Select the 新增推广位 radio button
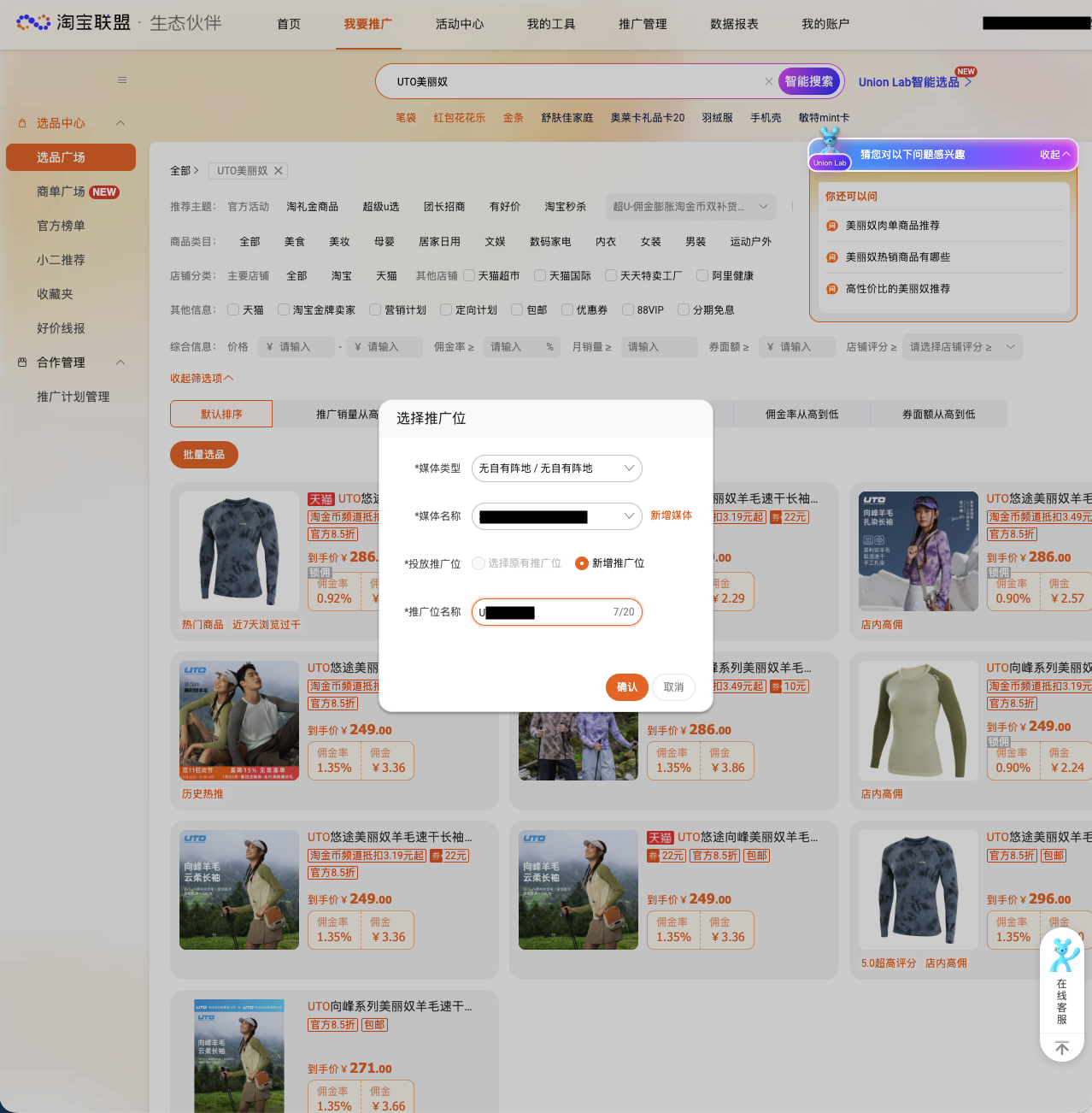 (x=582, y=563)
